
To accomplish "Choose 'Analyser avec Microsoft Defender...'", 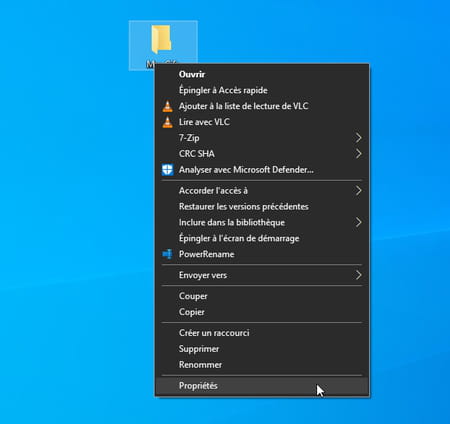I will (x=262, y=170).
